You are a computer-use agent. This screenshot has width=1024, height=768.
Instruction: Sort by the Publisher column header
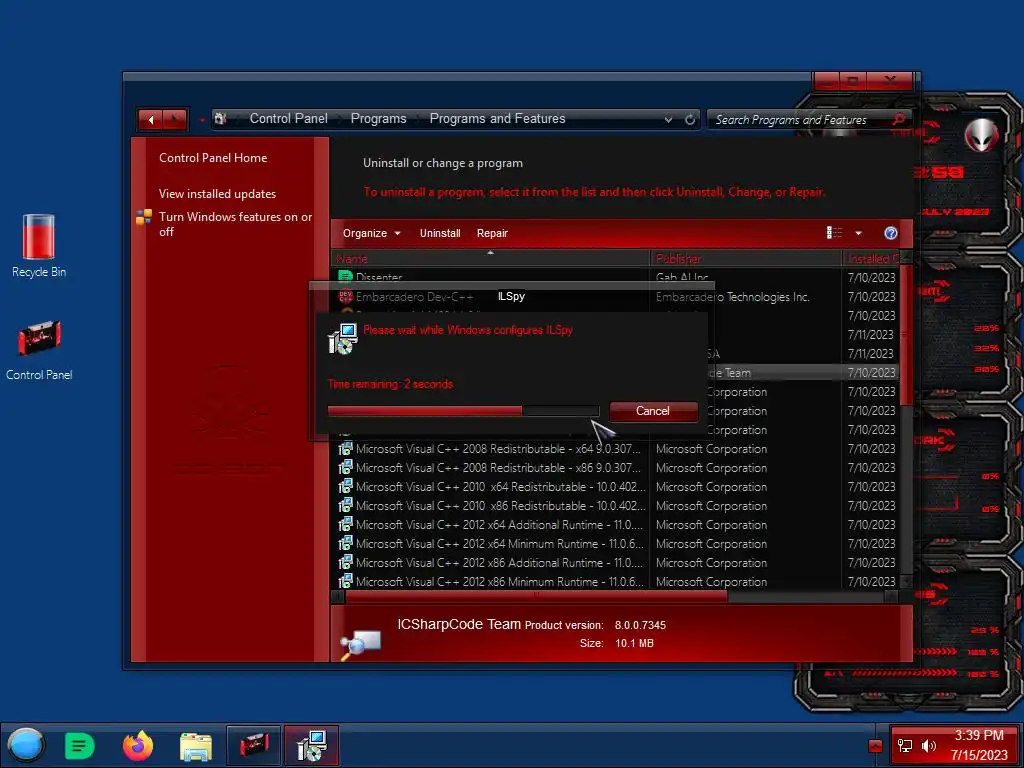[746, 259]
